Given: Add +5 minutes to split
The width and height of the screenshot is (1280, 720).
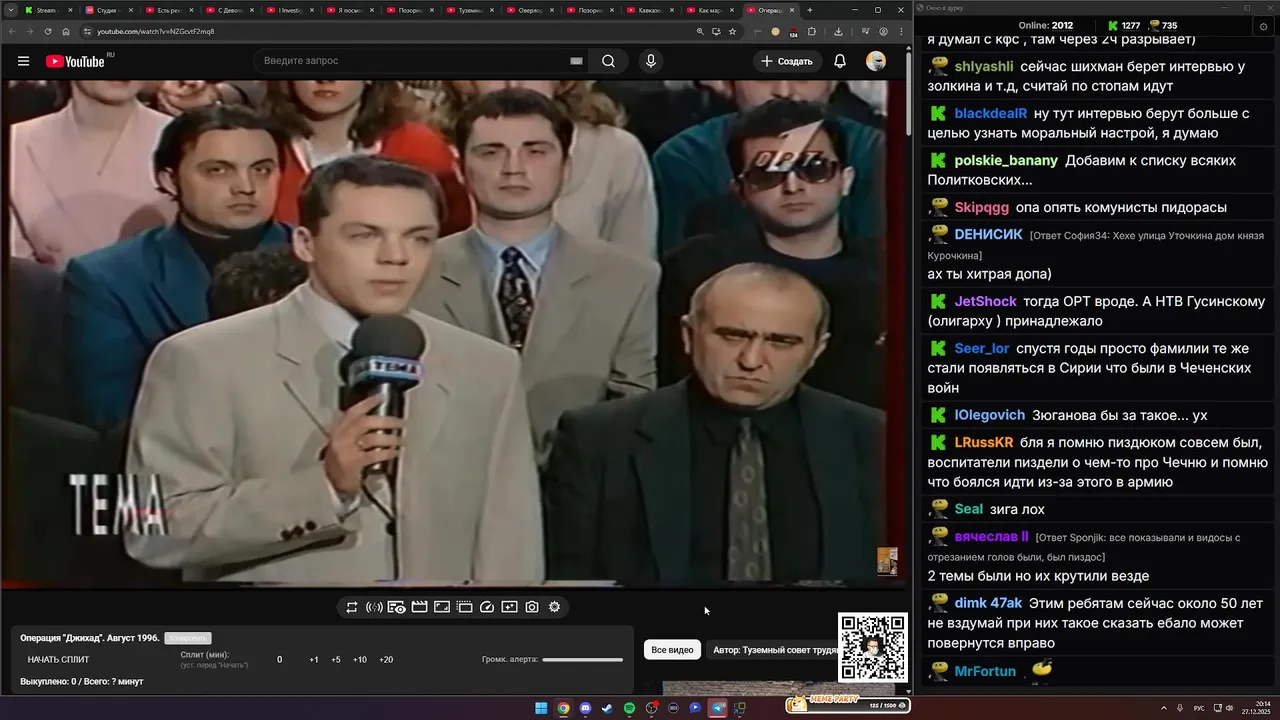Looking at the screenshot, I should [x=336, y=660].
